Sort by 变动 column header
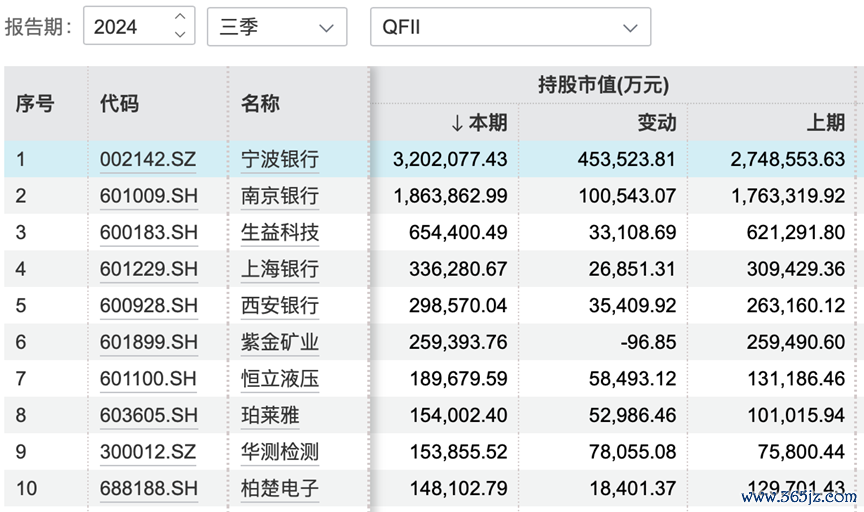Viewport: 864px width, 512px height. 656,122
